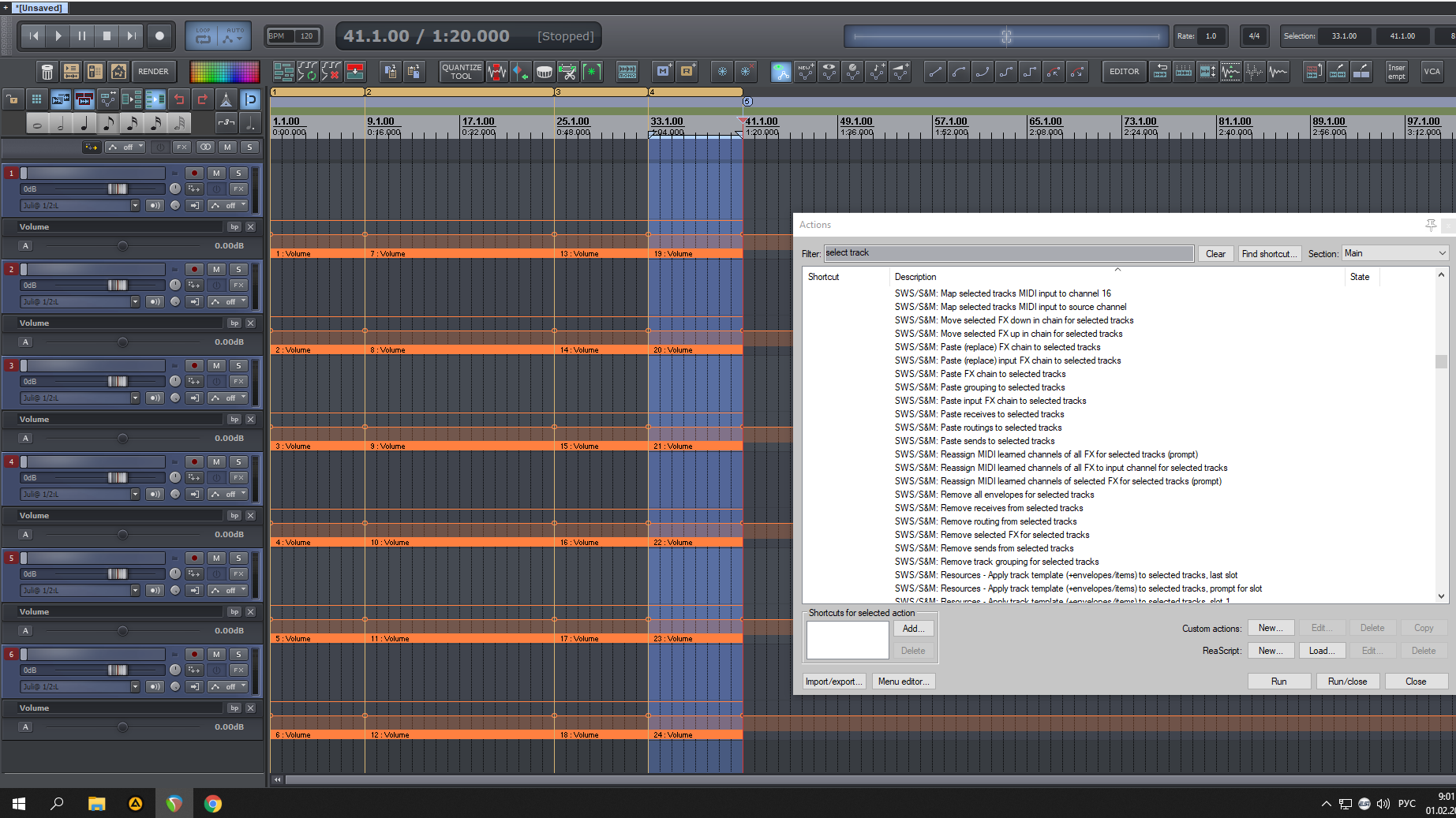Select the square envelope point shape icon
This screenshot has height=818, width=1456.
[x=1030, y=72]
